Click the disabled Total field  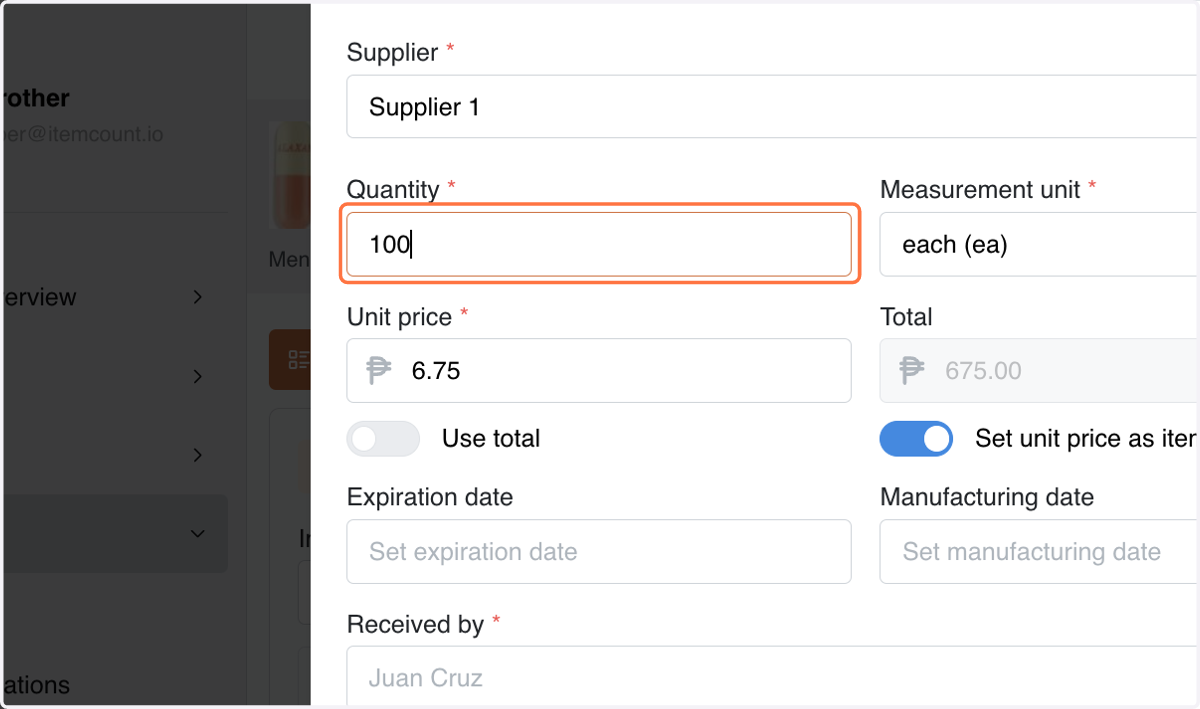pyautogui.click(x=1040, y=371)
